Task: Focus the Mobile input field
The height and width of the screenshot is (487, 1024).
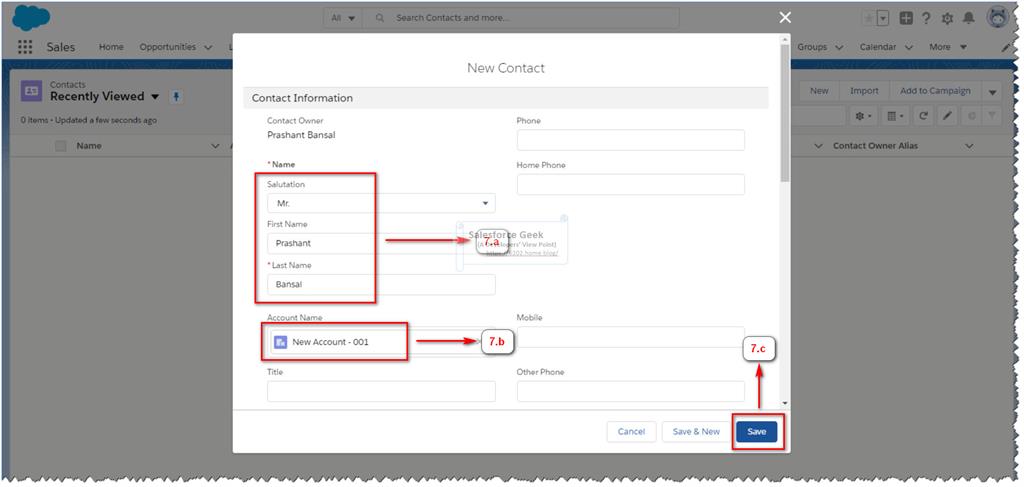Action: point(631,337)
